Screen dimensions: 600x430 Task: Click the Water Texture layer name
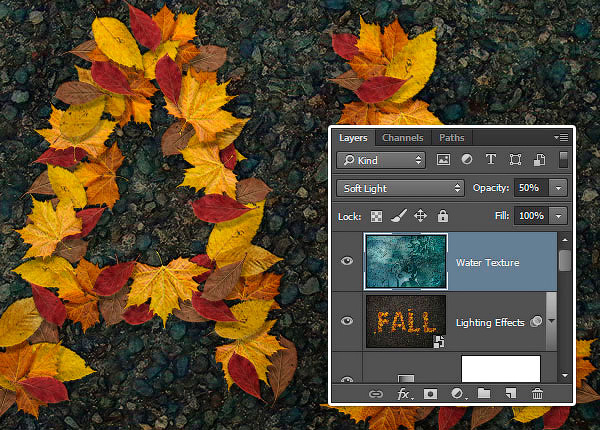click(x=488, y=262)
